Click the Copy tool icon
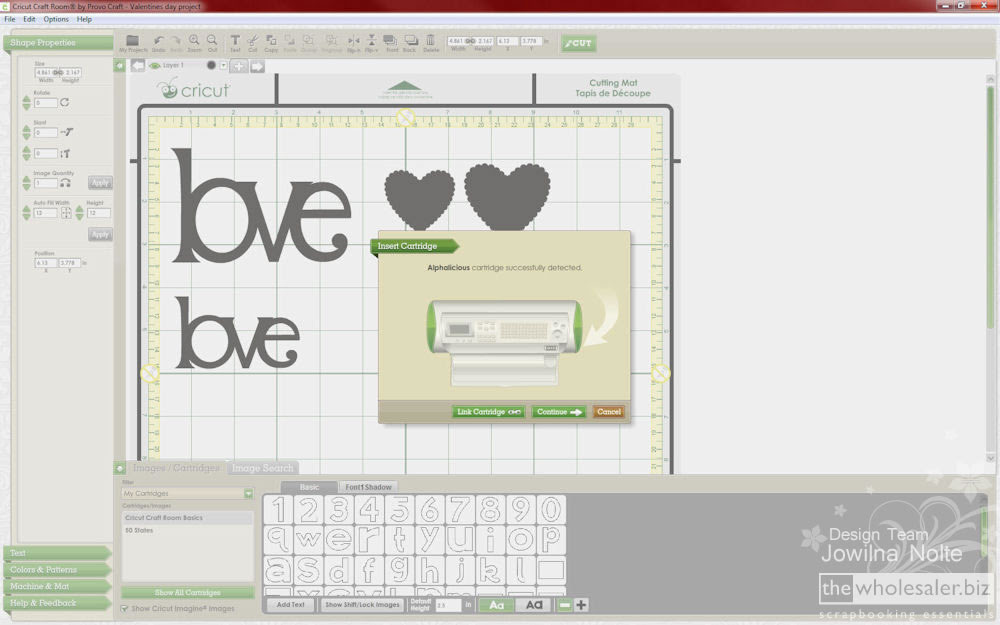1000x625 pixels. 271,40
